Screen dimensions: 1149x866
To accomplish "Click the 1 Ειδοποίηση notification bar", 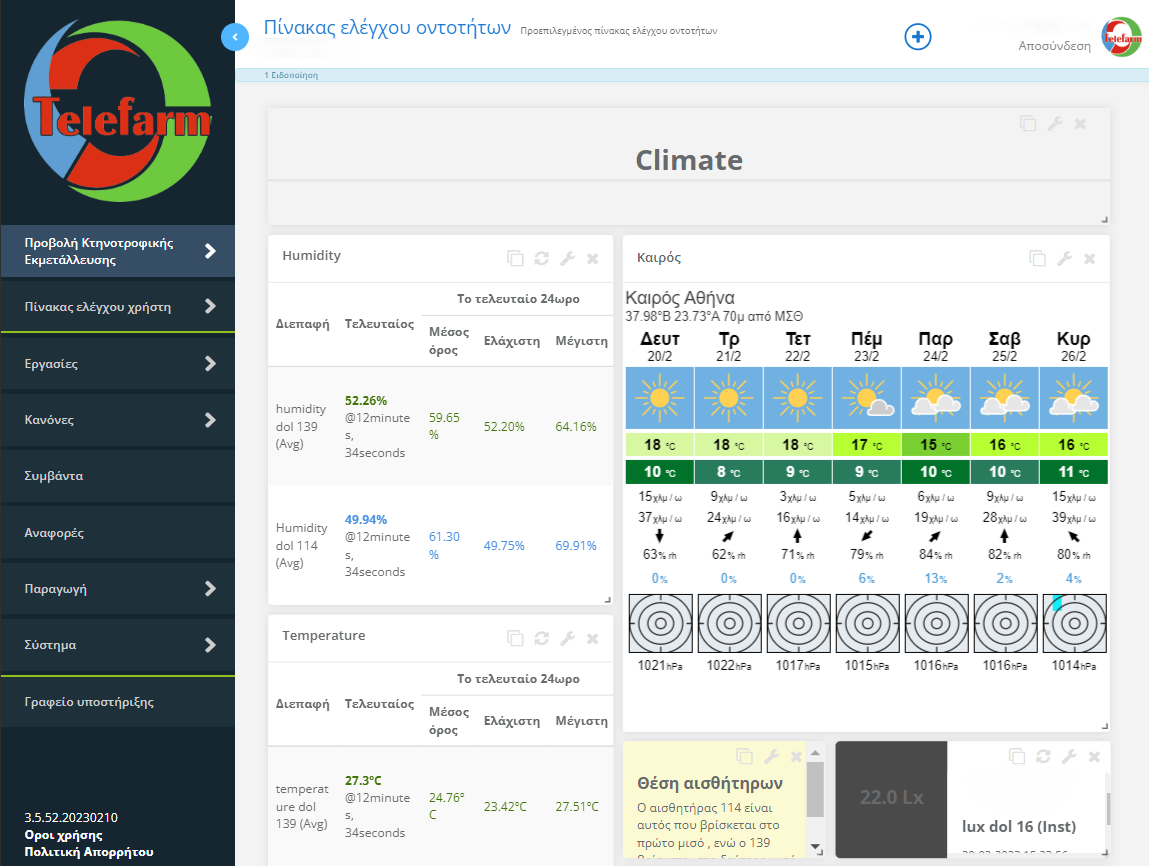I will (x=291, y=75).
